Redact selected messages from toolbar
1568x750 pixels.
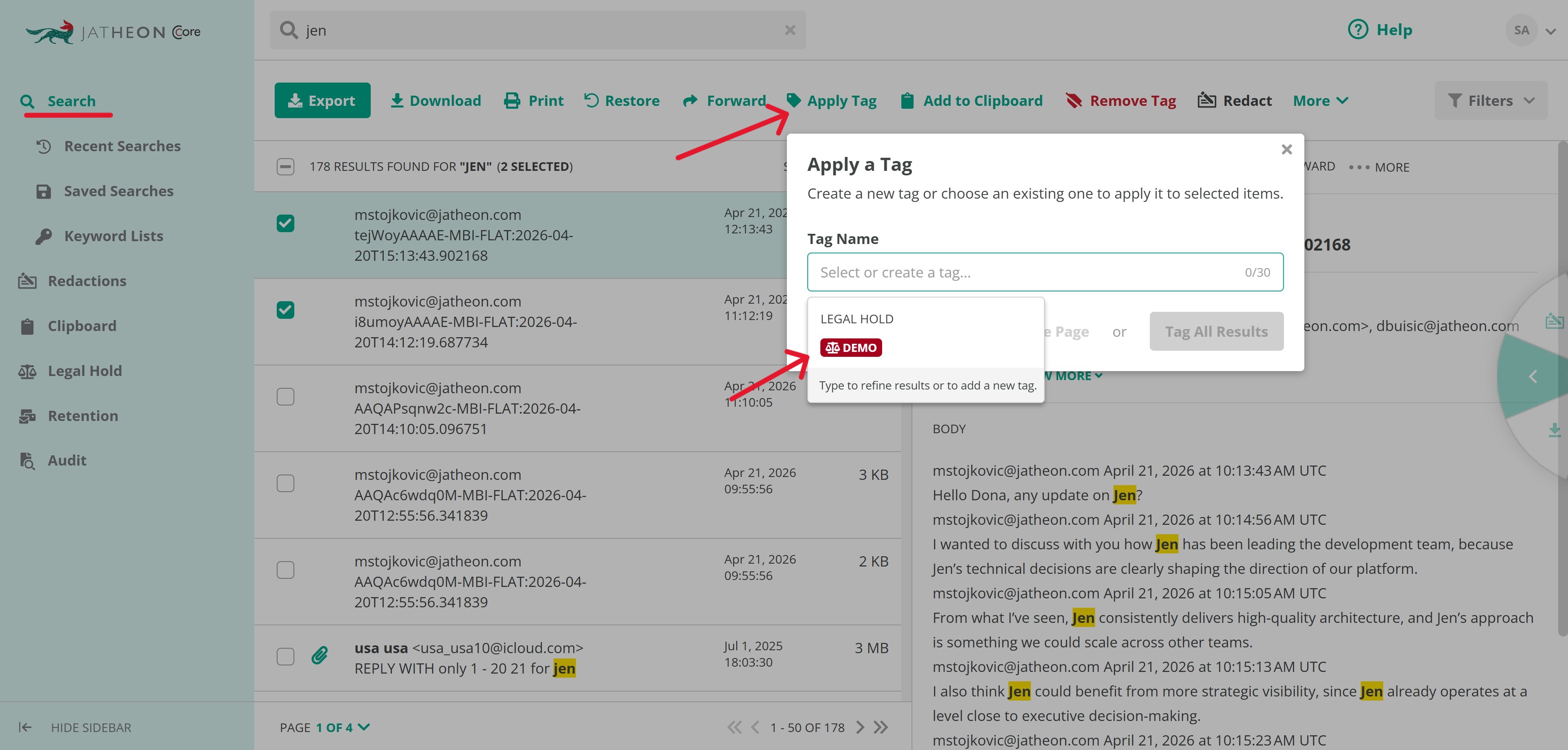coord(1235,101)
